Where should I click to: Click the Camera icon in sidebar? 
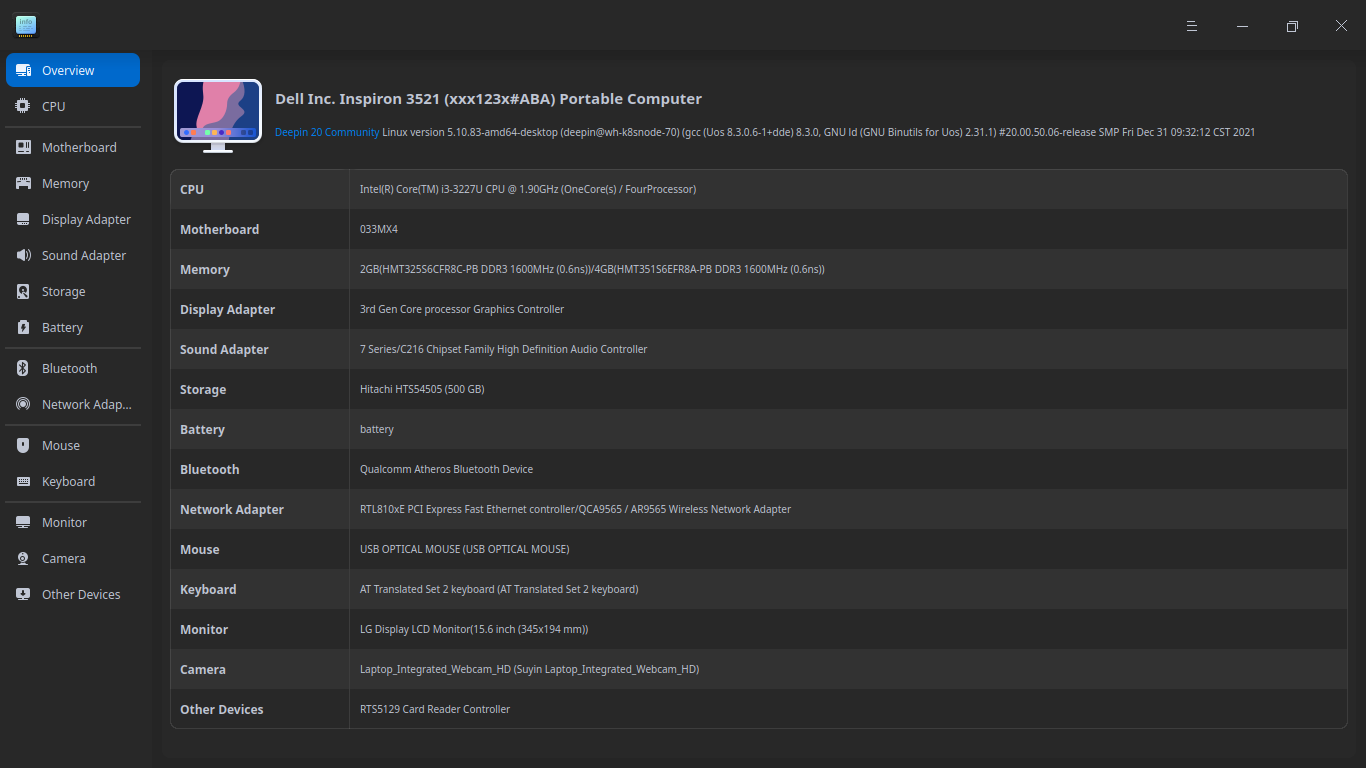point(23,558)
